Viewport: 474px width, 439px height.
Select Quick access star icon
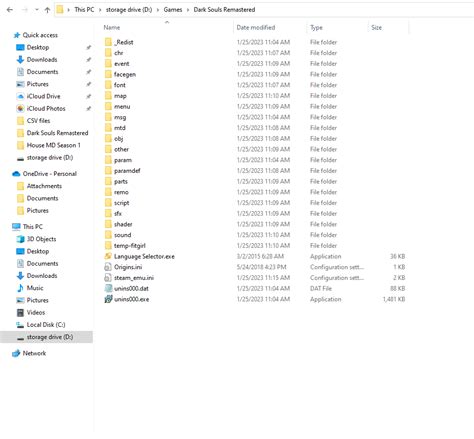click(17, 35)
